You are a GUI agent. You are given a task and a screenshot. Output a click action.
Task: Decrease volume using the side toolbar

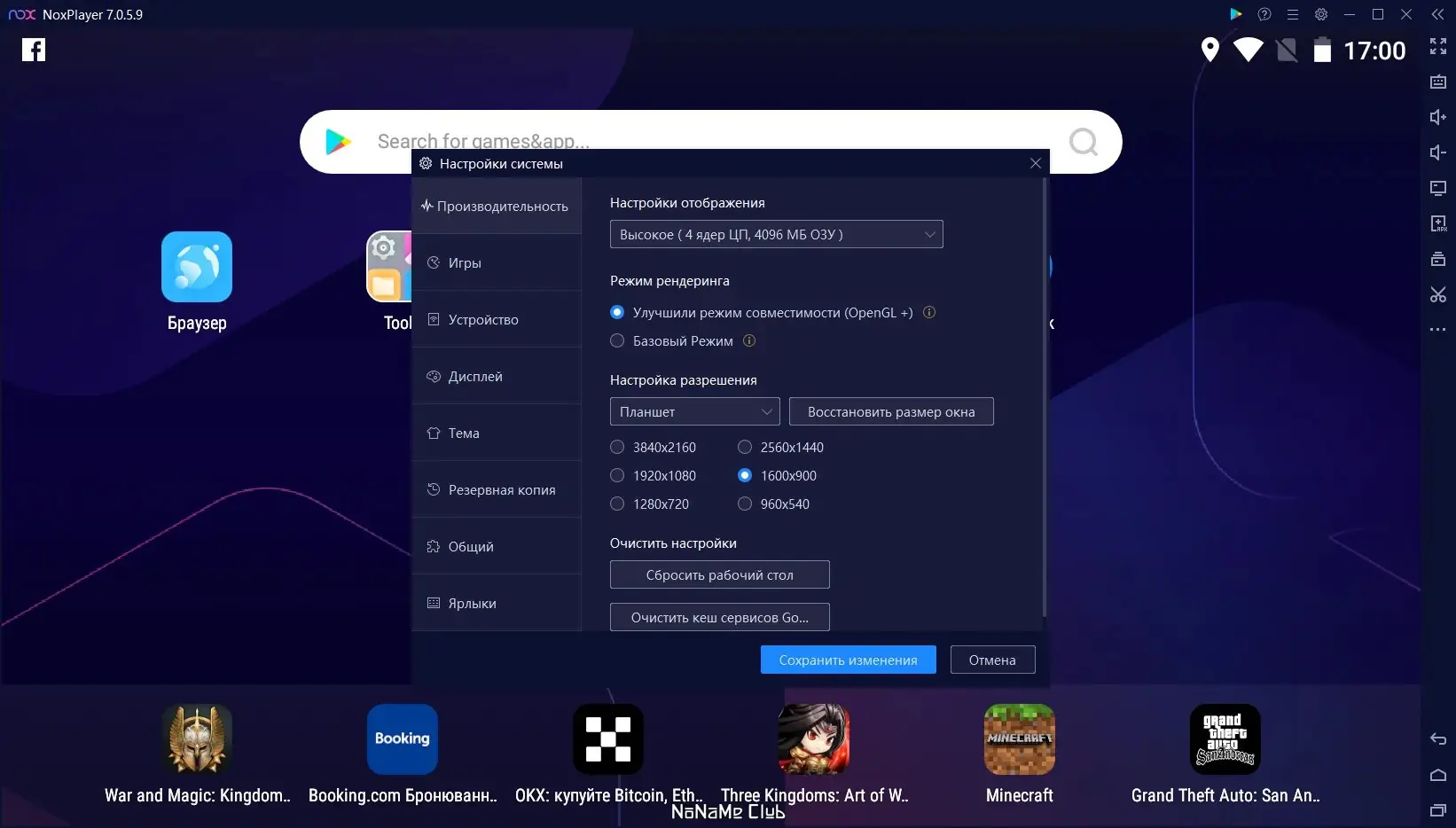click(x=1438, y=152)
